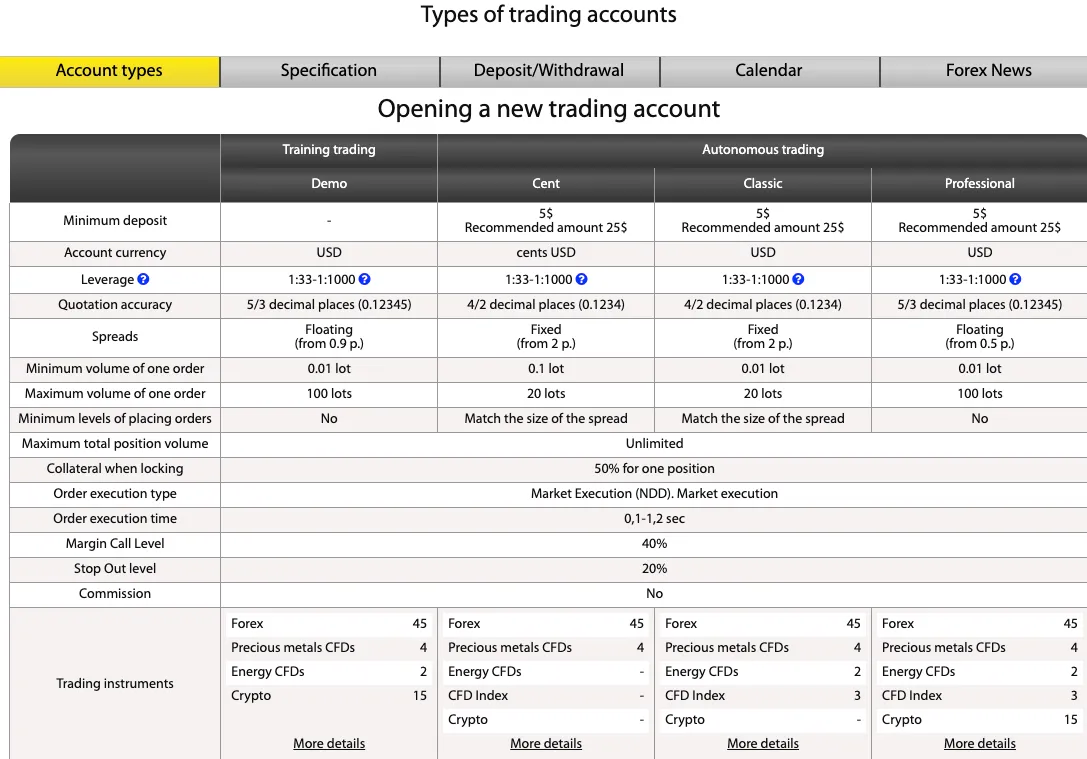
Task: Click Crypto row in Professional instruments
Action: 980,719
